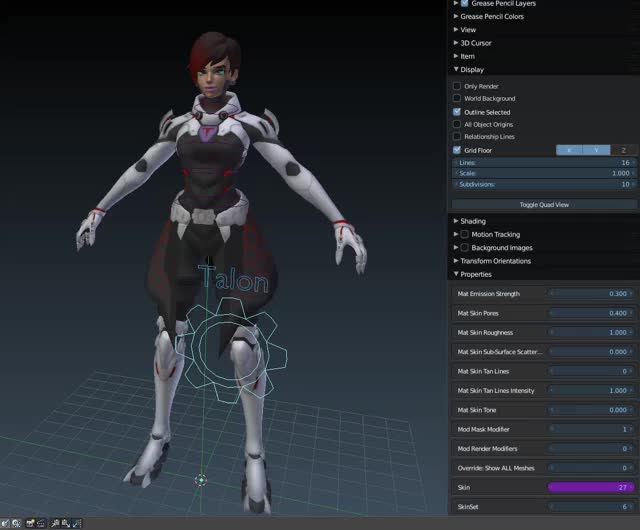
Task: Click the Mat Skin Sub-Surface Scatter slider
Action: 591,352
